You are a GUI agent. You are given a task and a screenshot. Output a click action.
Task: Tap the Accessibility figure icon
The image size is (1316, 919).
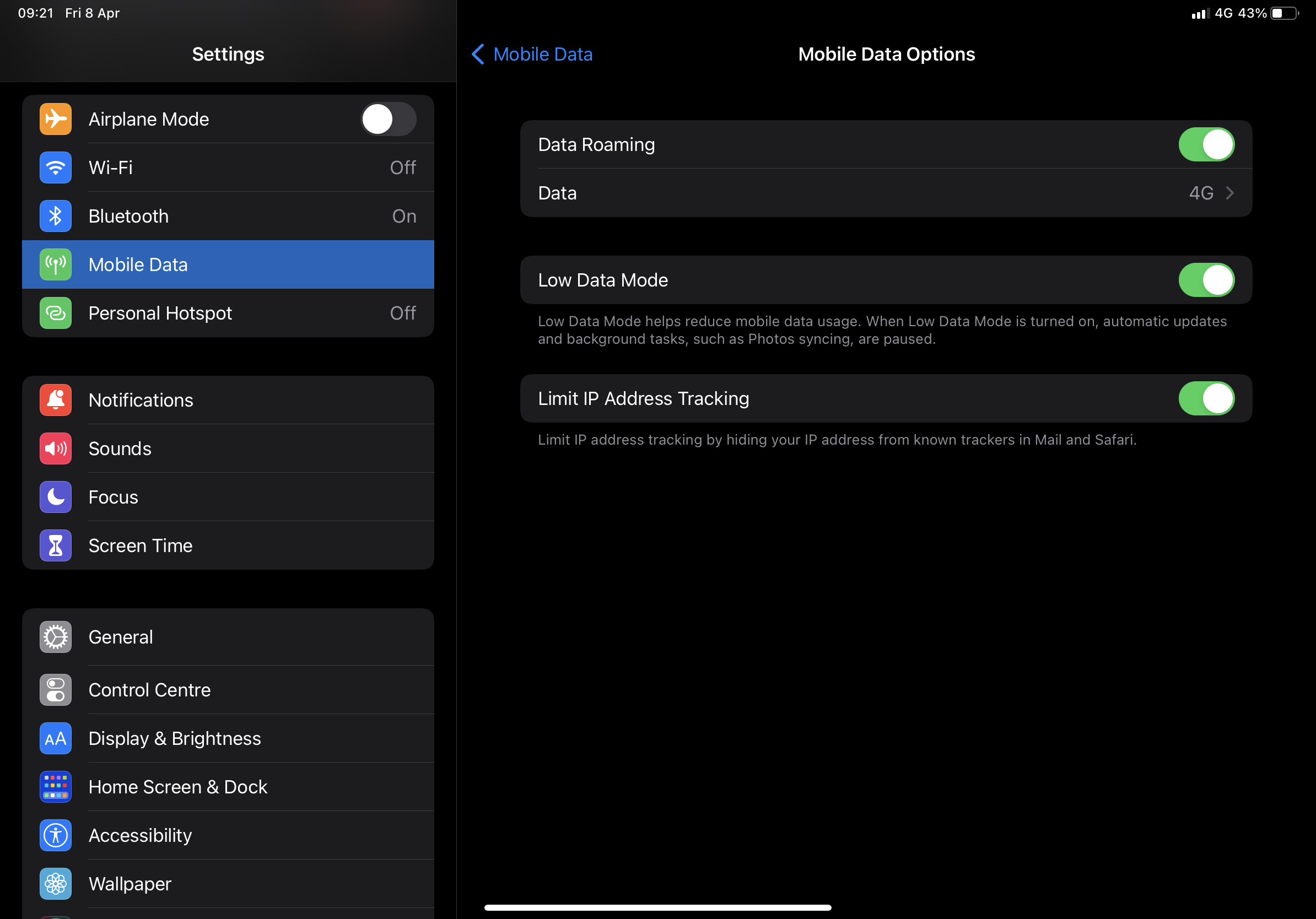coord(56,835)
